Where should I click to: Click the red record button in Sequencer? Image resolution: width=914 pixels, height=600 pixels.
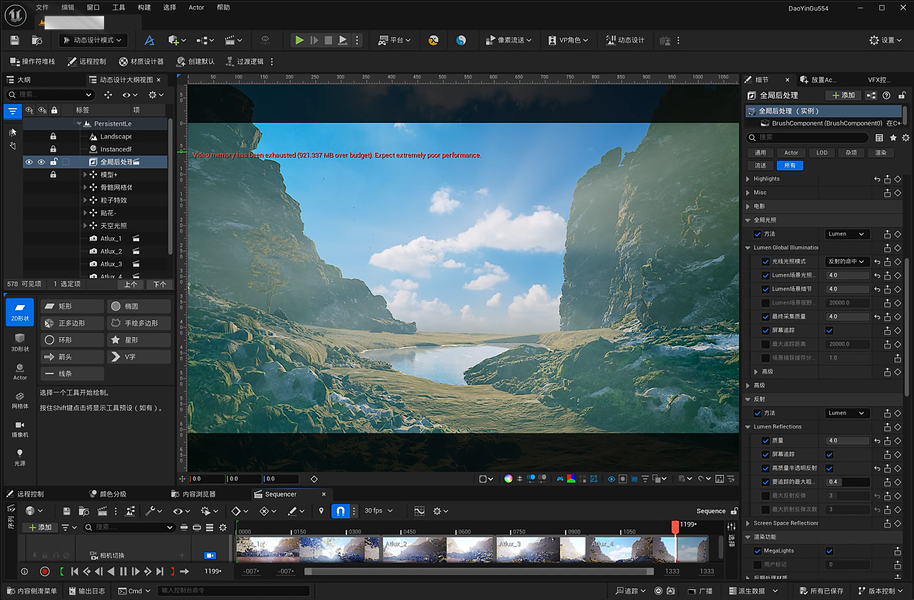(x=44, y=571)
